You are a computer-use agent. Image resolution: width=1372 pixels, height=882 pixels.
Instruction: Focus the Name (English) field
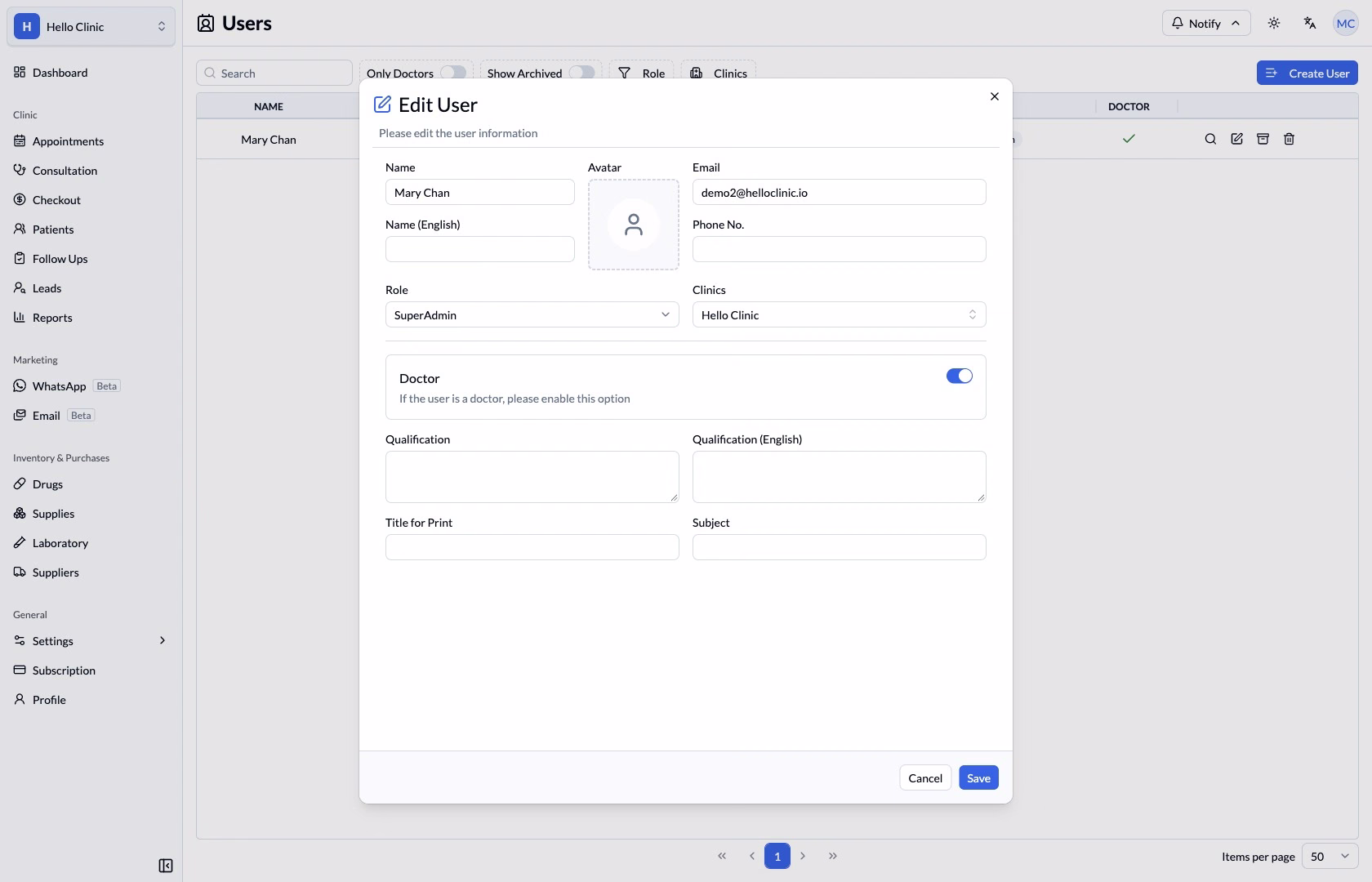480,249
